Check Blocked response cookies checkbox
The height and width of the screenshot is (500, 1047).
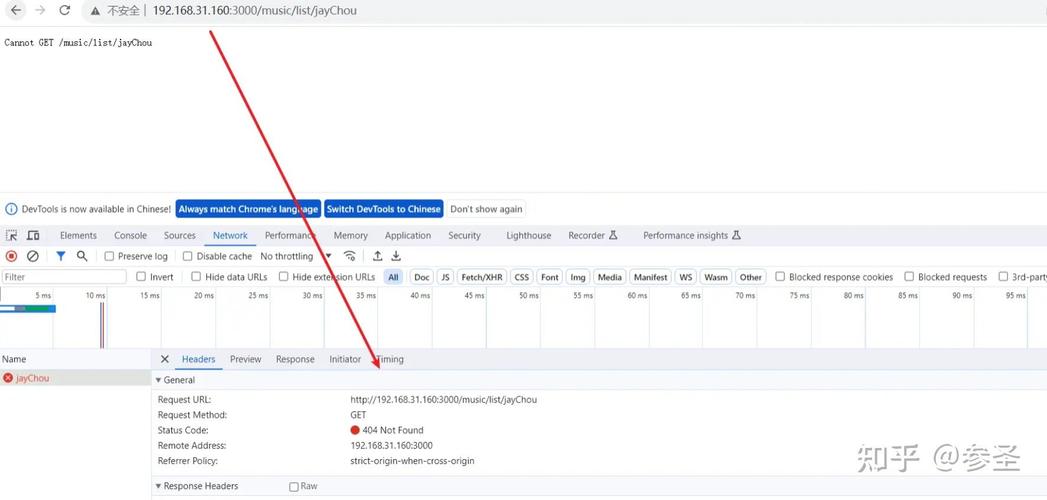click(780, 276)
